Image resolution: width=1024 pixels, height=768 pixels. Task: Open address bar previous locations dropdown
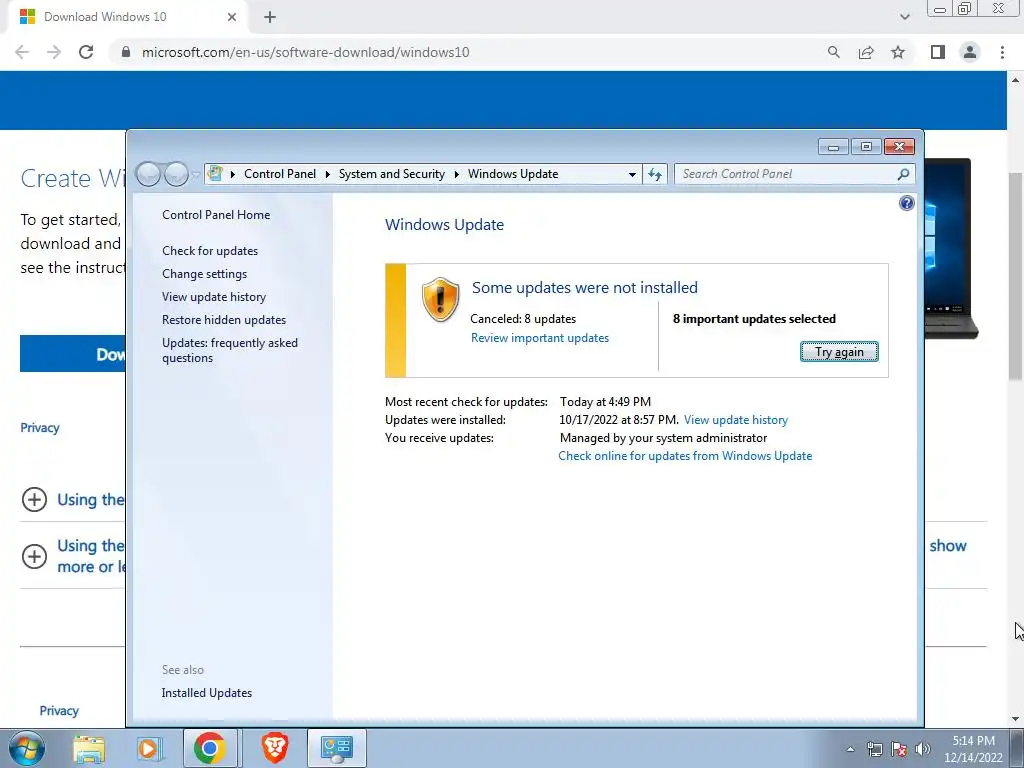point(632,174)
